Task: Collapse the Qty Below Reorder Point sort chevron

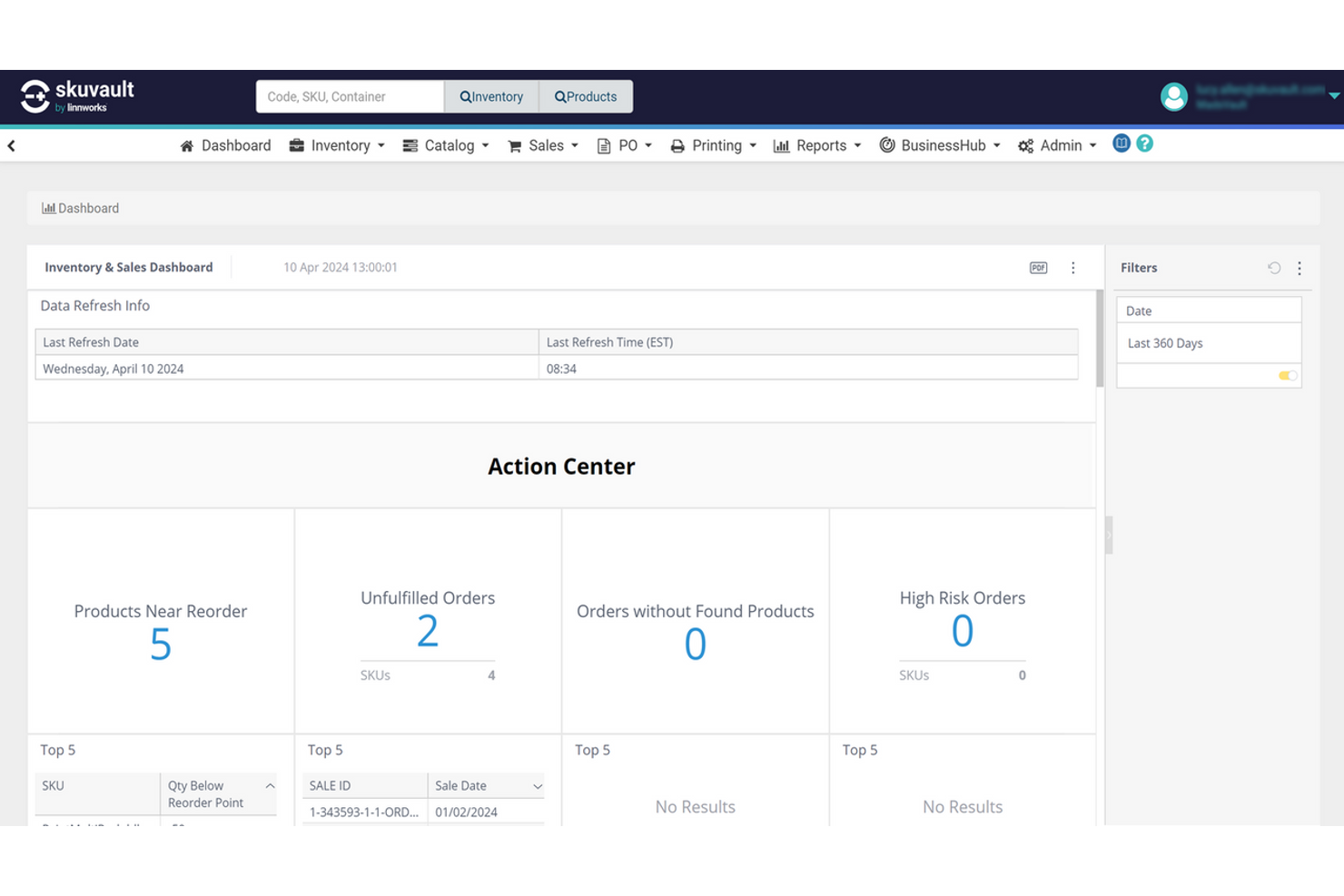Action: (269, 785)
